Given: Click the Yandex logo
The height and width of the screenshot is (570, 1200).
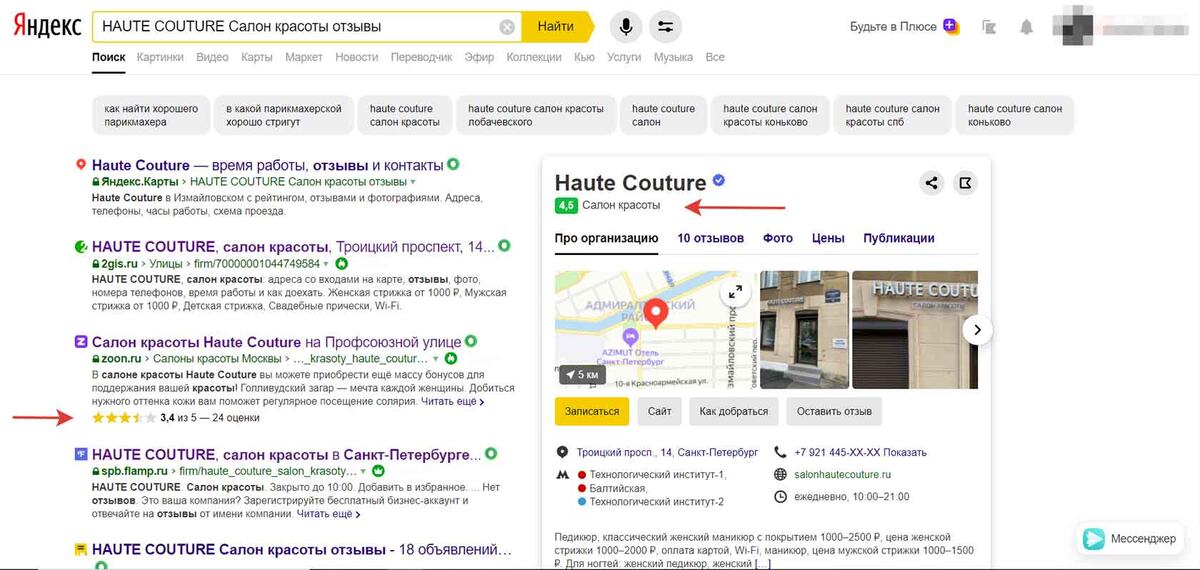Looking at the screenshot, I should coord(47,26).
